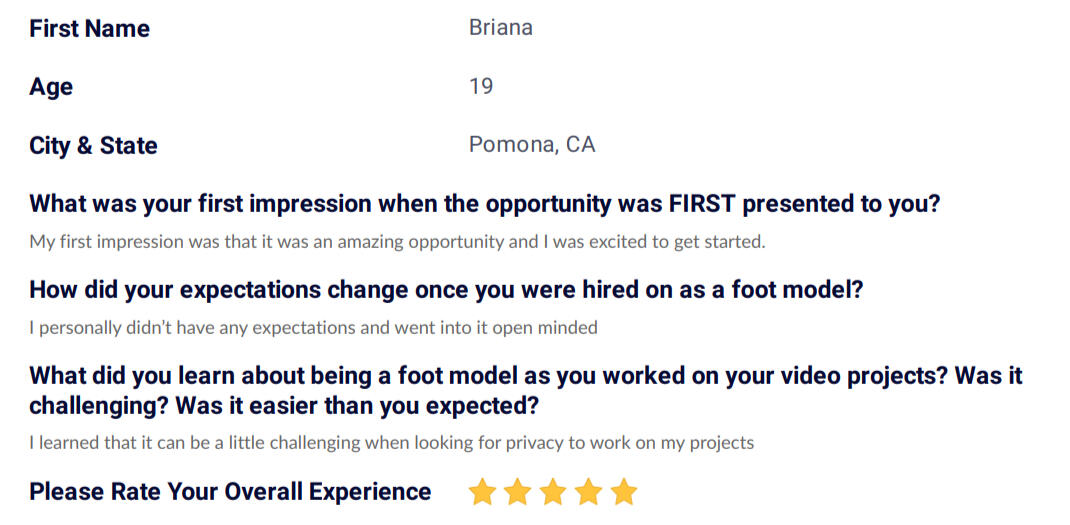Click the foot model learning question heading
1070x525 pixels.
(526, 391)
